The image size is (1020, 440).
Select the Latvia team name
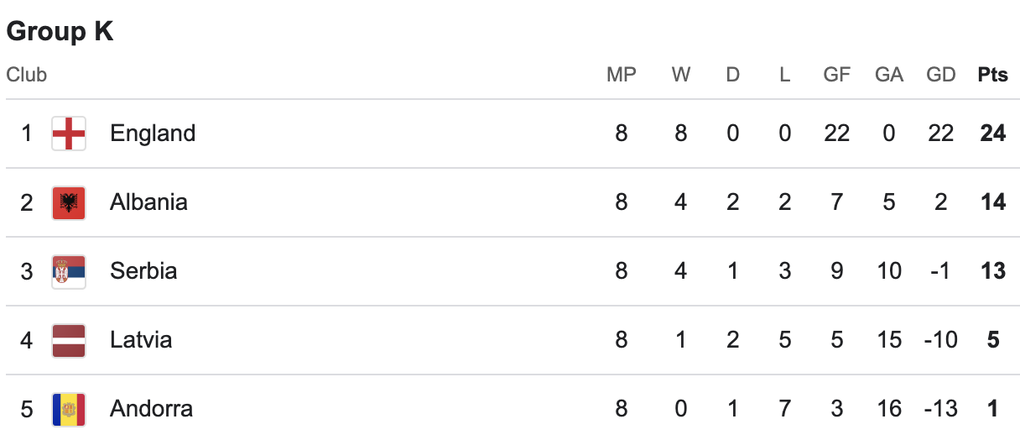[141, 340]
